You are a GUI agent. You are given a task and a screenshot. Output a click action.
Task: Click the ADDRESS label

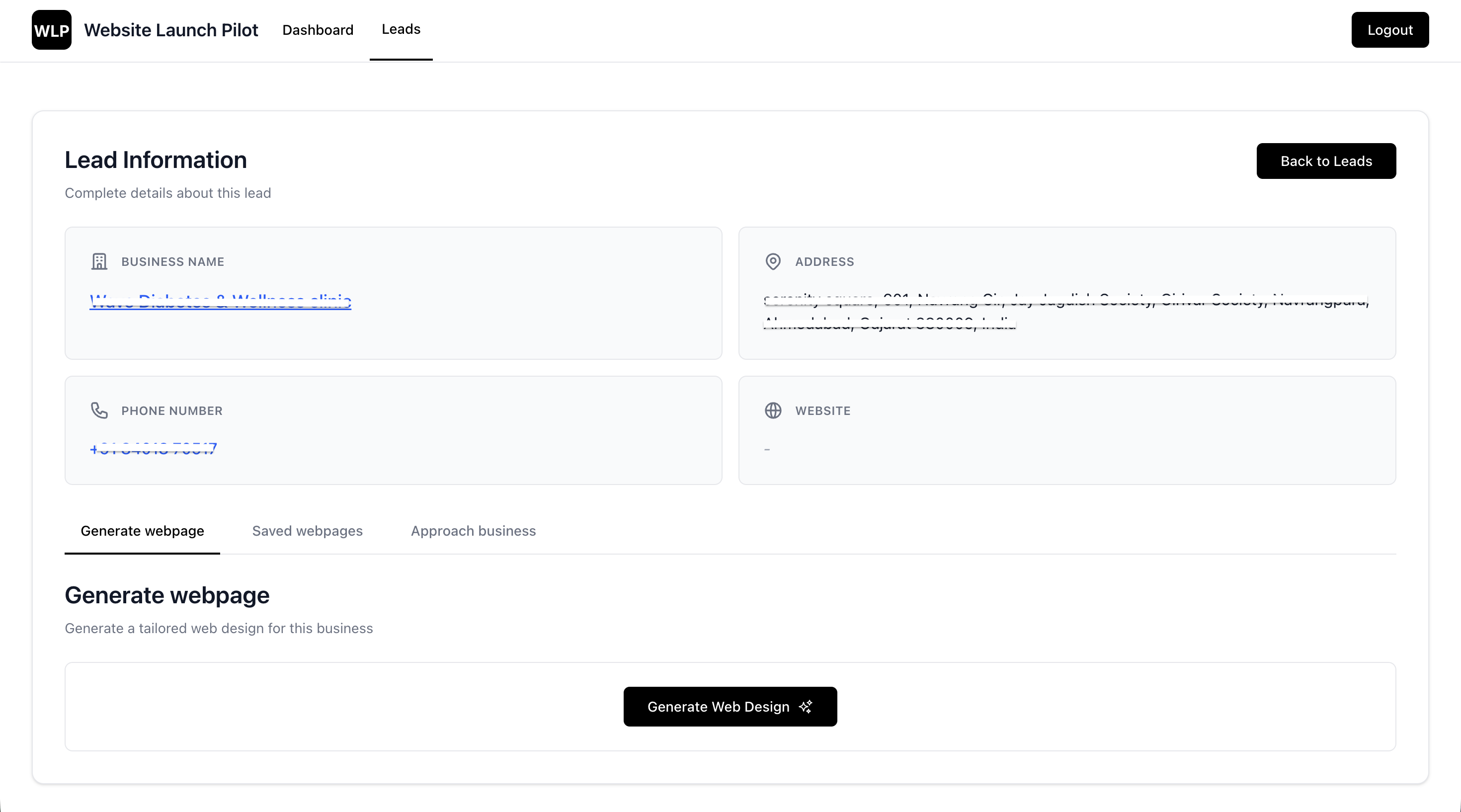point(824,261)
